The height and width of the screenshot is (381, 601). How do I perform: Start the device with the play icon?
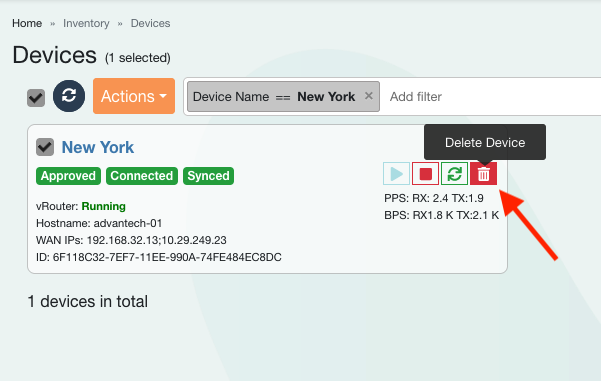coord(396,174)
